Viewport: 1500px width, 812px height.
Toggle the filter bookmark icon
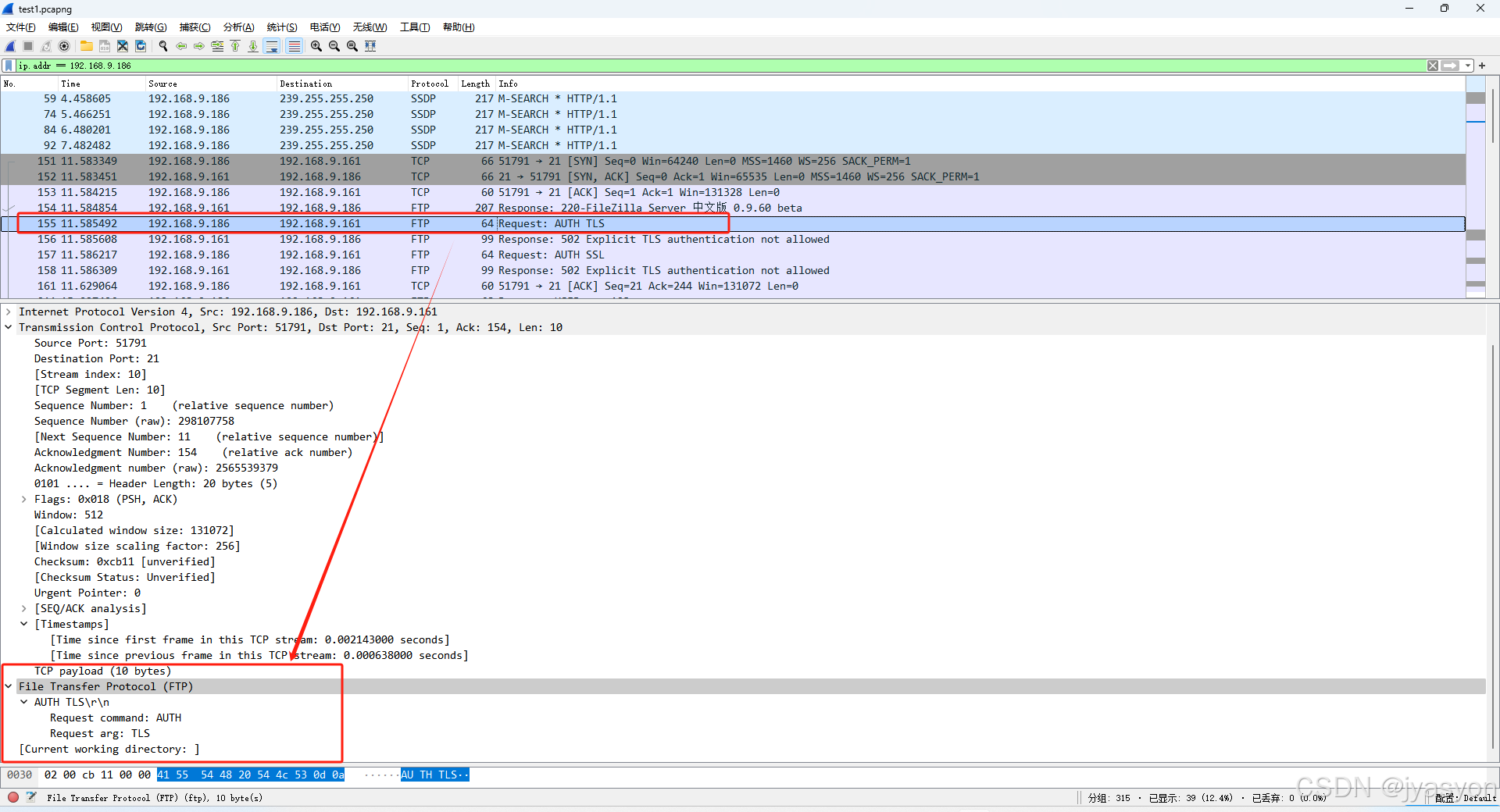(x=9, y=65)
